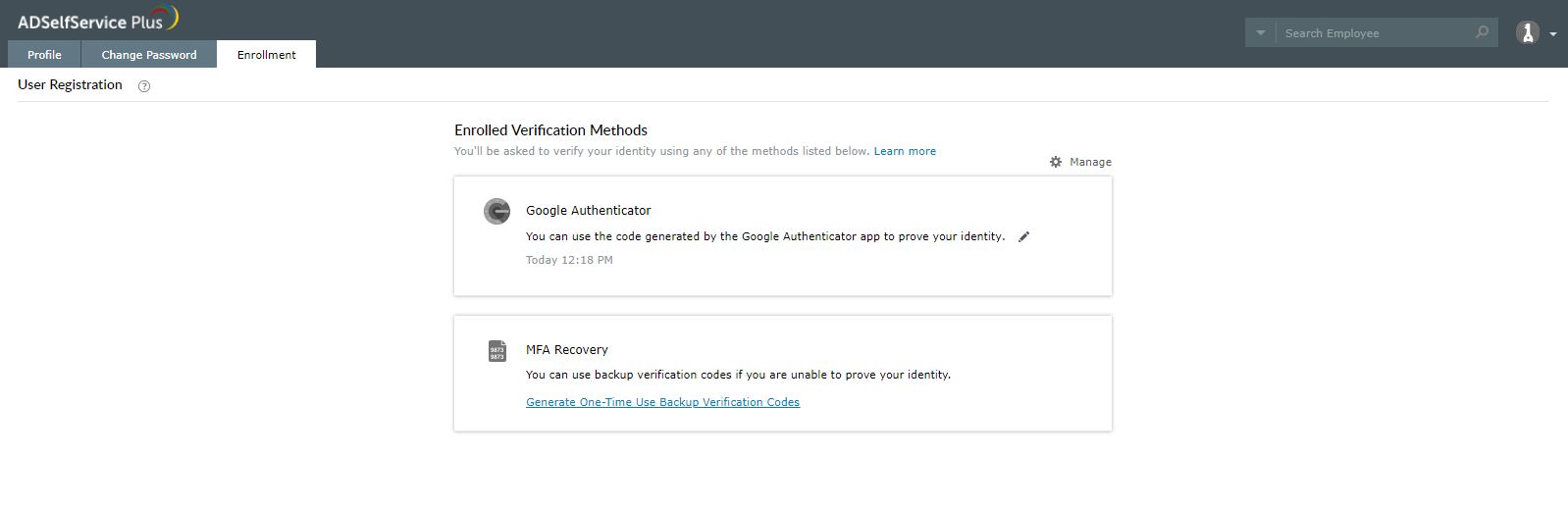Edit Google Authenticator with the pencil icon
Viewport: 1568px width, 507px height.
tap(1023, 236)
